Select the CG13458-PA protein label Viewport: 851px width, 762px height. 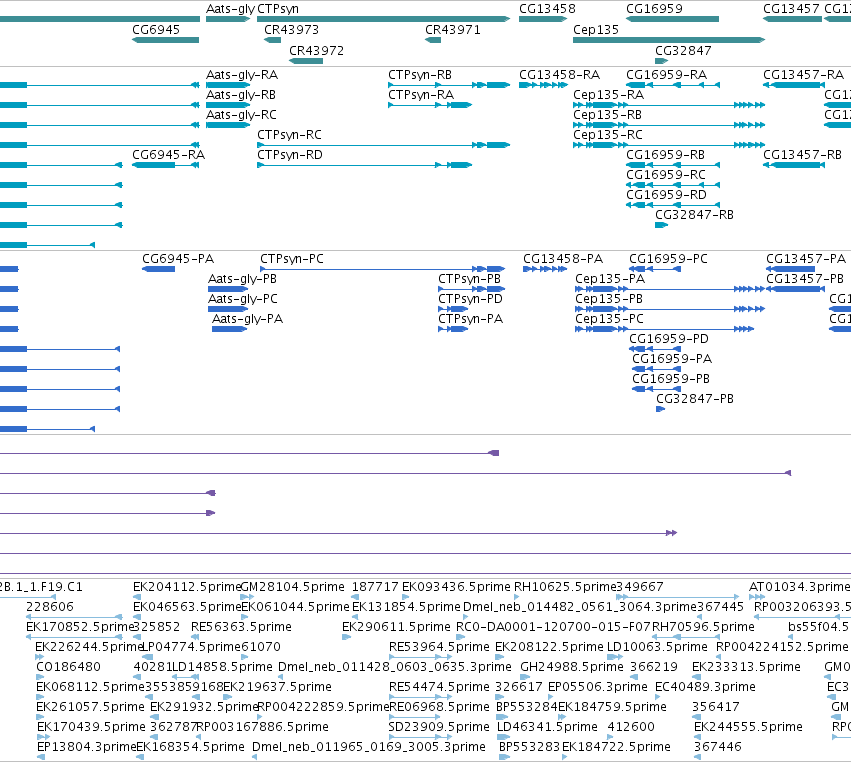pyautogui.click(x=563, y=259)
